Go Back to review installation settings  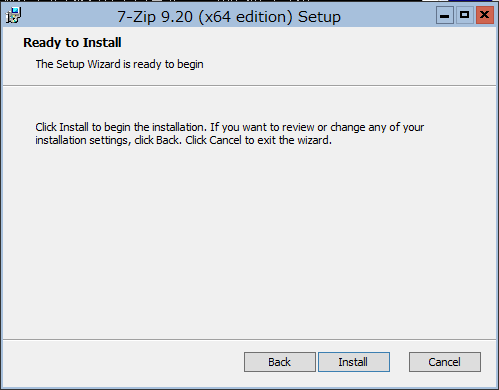pyautogui.click(x=280, y=362)
